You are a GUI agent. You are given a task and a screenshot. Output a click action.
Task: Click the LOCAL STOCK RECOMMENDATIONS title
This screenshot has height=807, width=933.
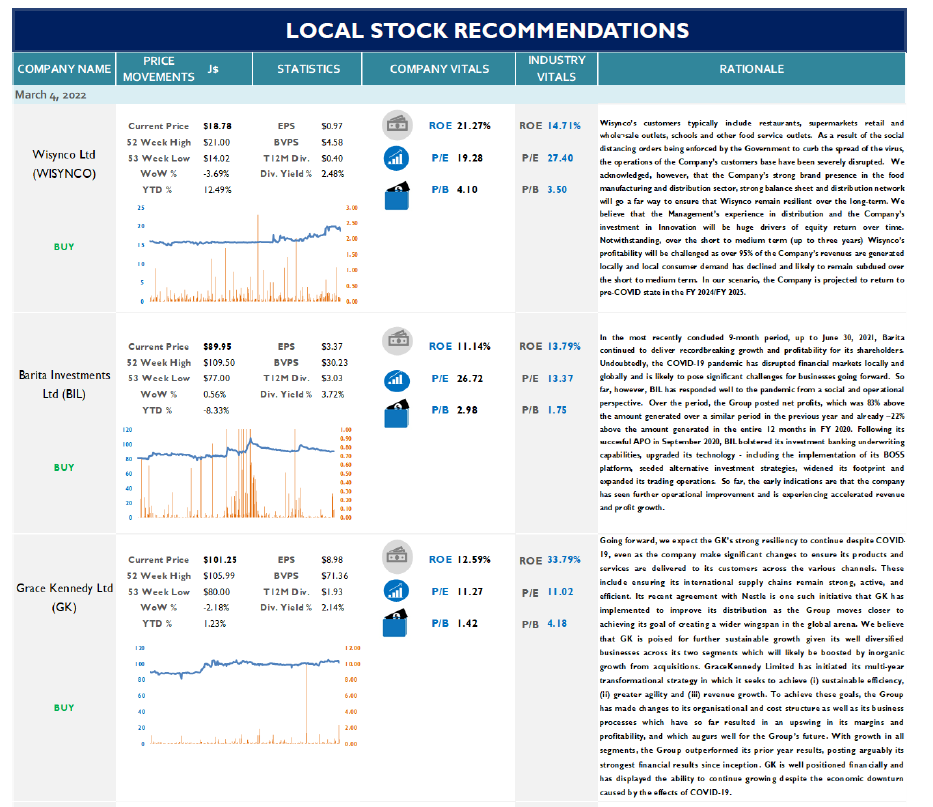(487, 30)
